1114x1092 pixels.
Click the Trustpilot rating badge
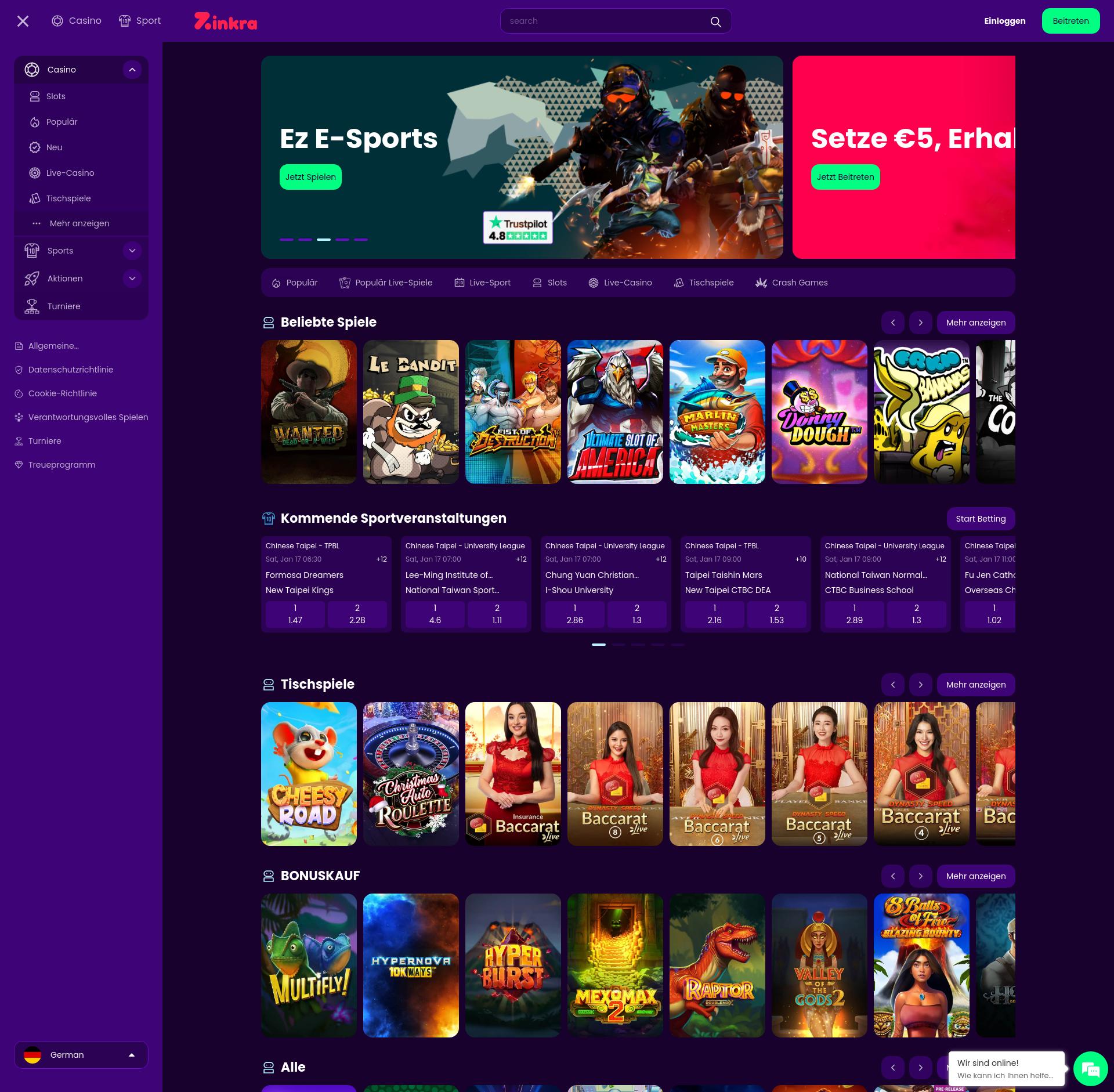click(x=518, y=228)
